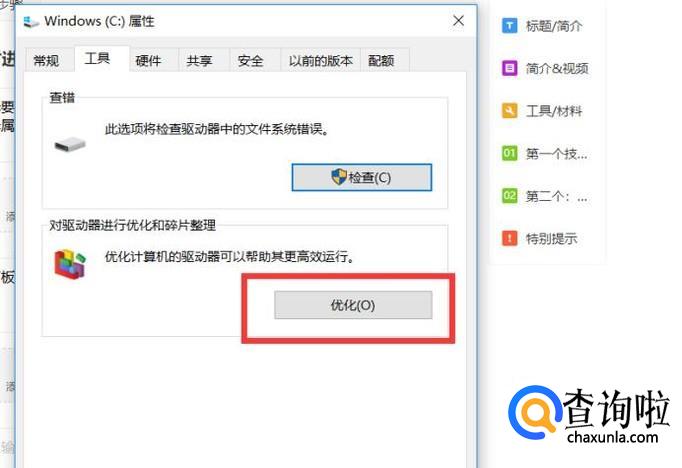Click the defragment colored blocks icon
The width and height of the screenshot is (682, 468).
click(x=70, y=264)
